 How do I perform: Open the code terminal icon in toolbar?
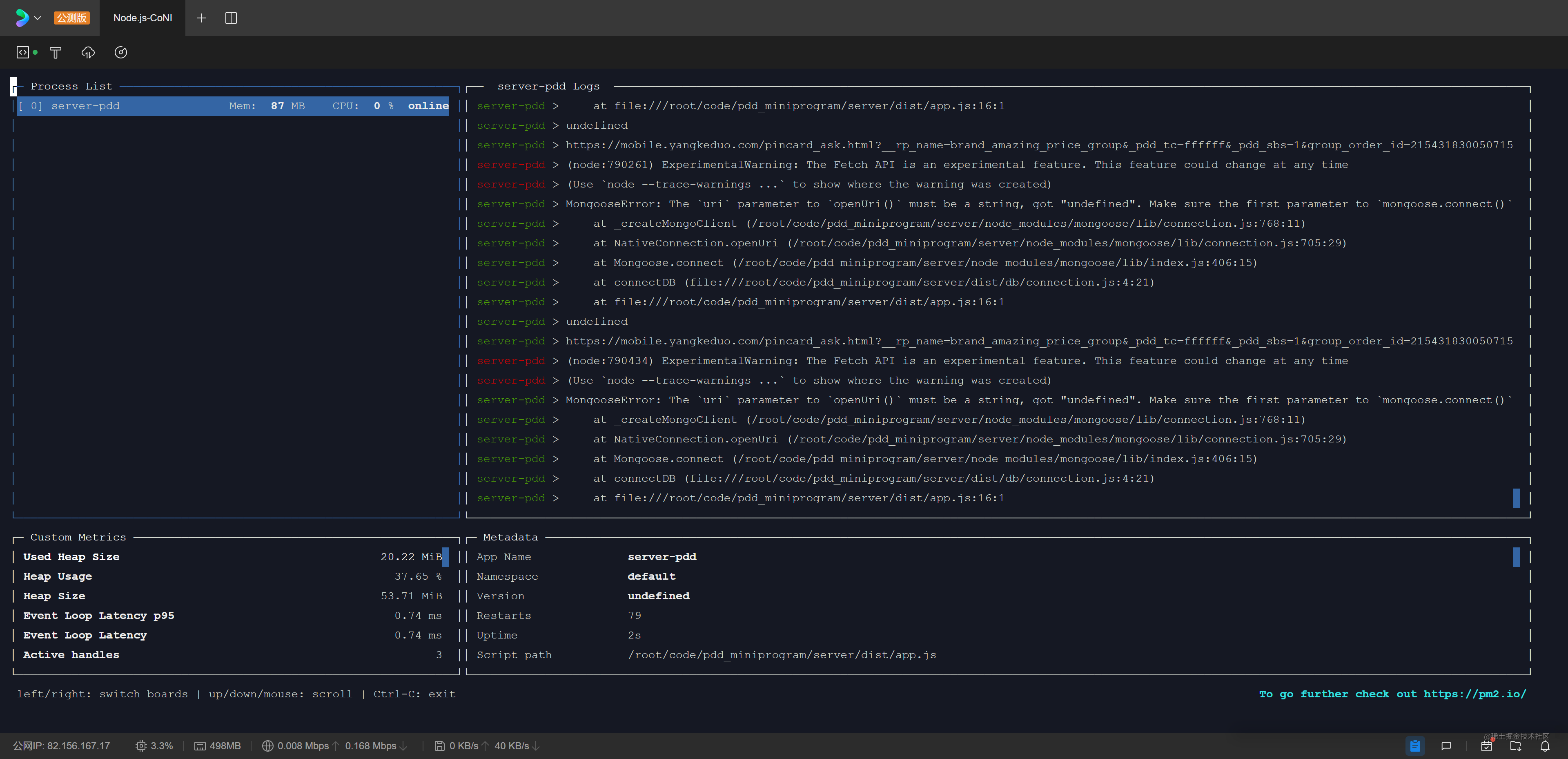(x=22, y=52)
